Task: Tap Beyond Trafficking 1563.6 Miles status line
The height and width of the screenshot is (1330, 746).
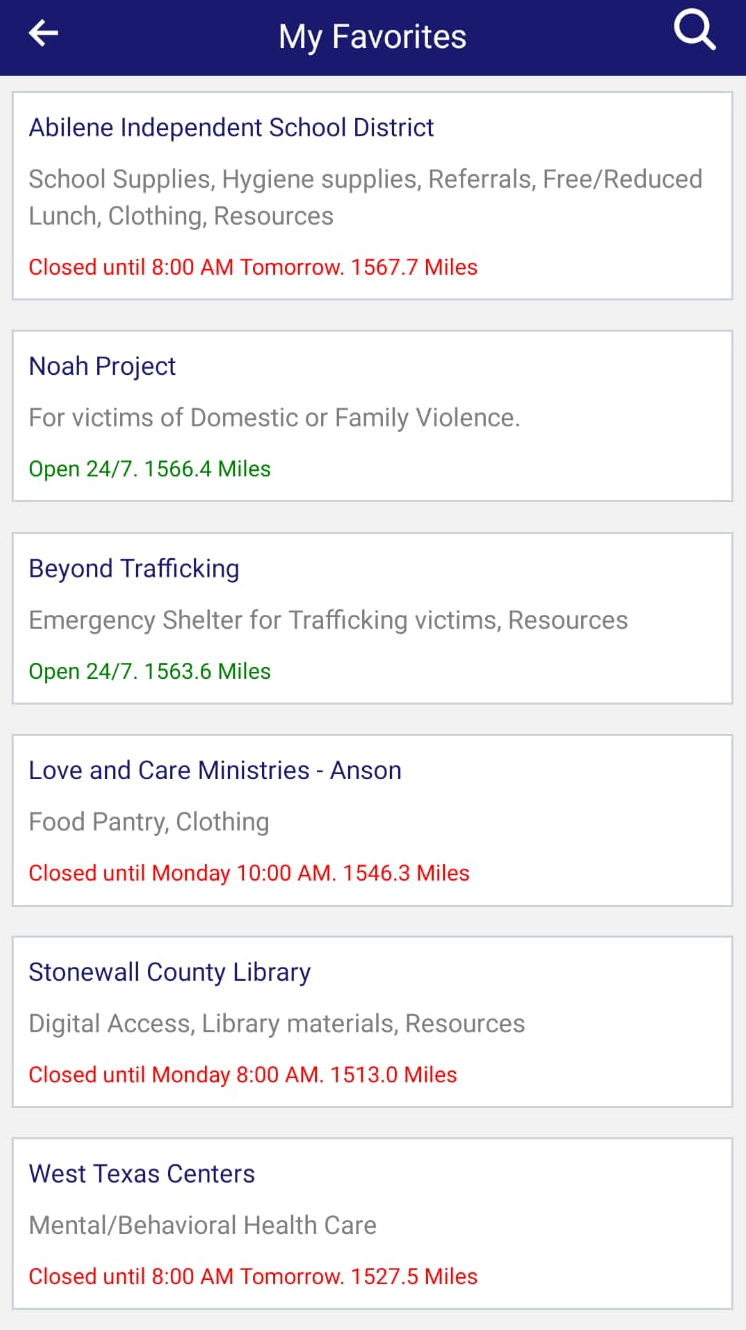Action: (149, 671)
